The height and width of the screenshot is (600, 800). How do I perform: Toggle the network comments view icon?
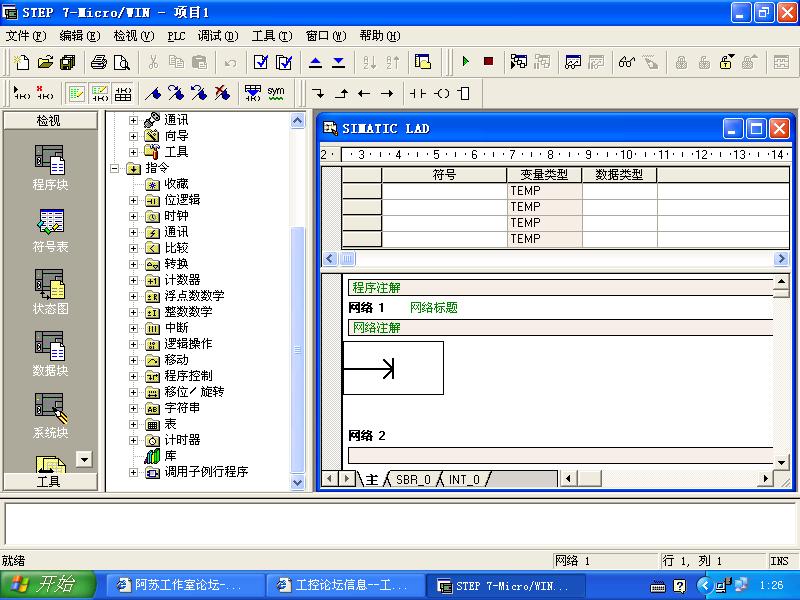(99, 93)
